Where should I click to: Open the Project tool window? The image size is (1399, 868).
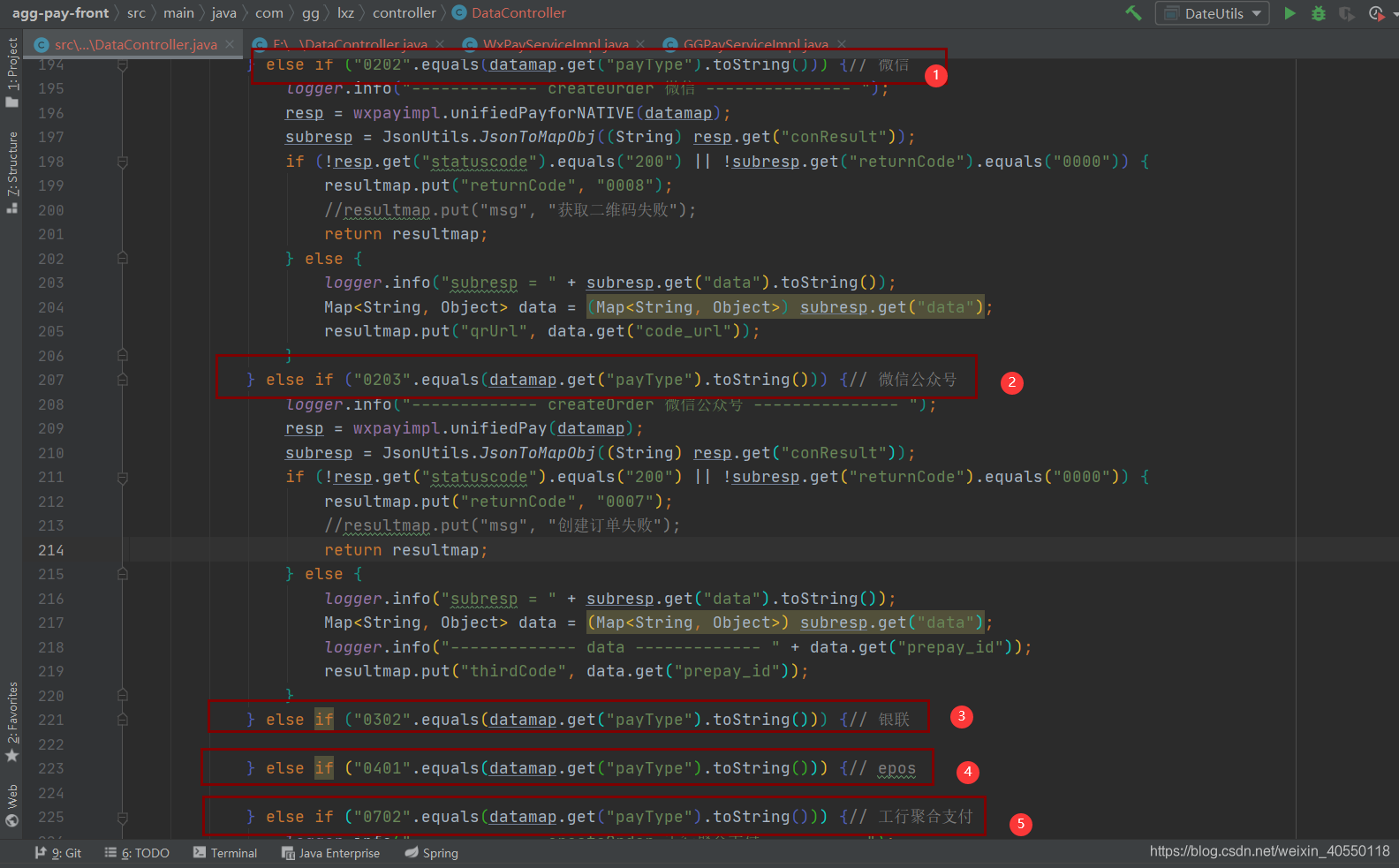point(11,72)
